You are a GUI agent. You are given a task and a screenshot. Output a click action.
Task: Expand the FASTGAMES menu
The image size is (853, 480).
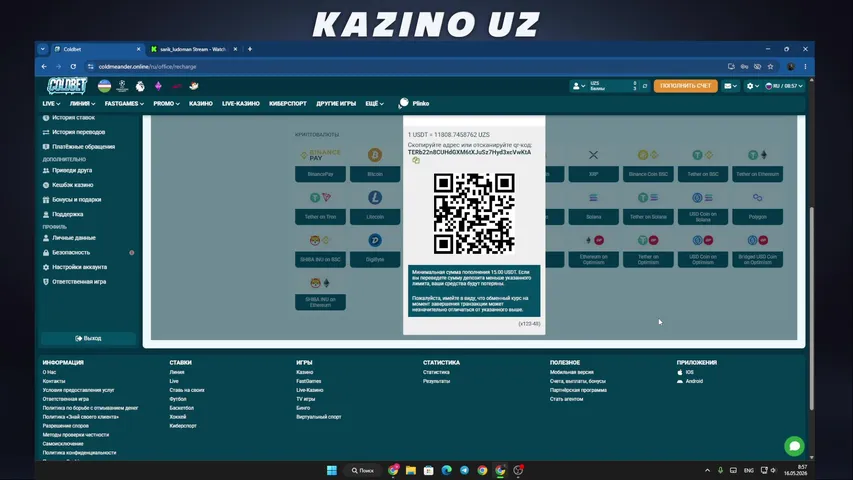[x=124, y=103]
